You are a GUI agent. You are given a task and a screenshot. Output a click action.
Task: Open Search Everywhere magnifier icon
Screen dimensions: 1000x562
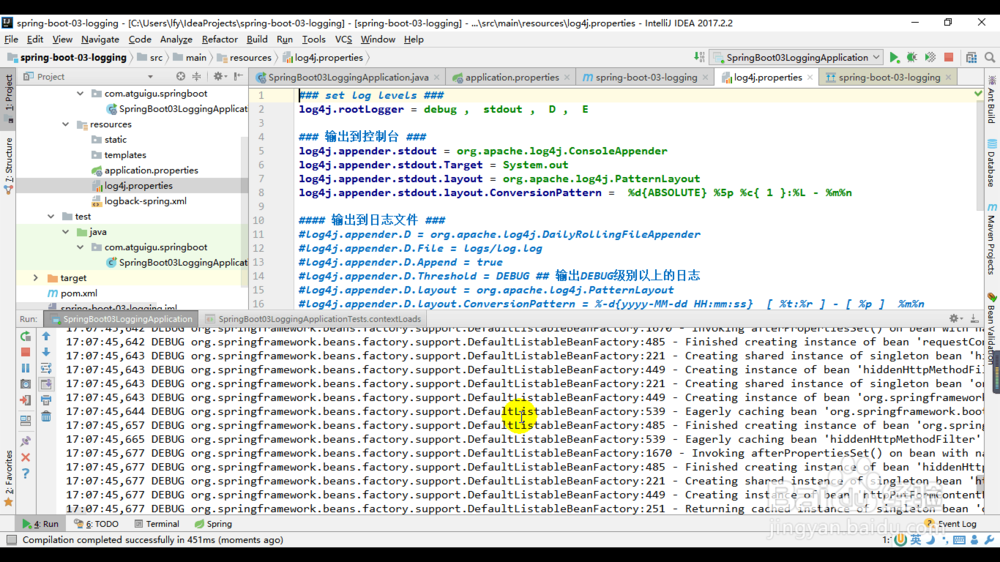point(990,57)
